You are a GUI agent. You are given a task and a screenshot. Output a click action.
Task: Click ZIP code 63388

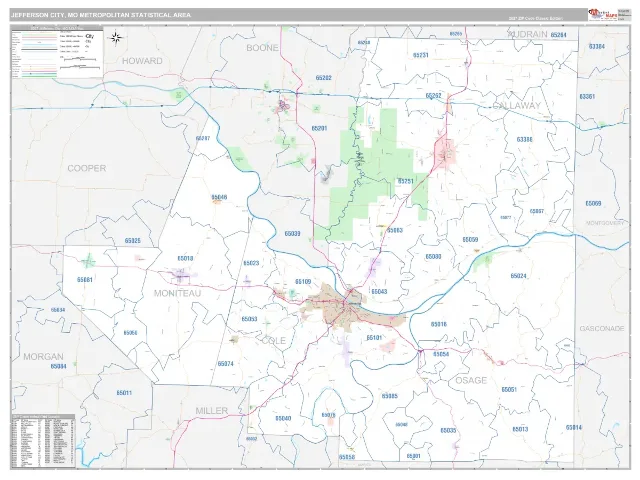point(524,140)
